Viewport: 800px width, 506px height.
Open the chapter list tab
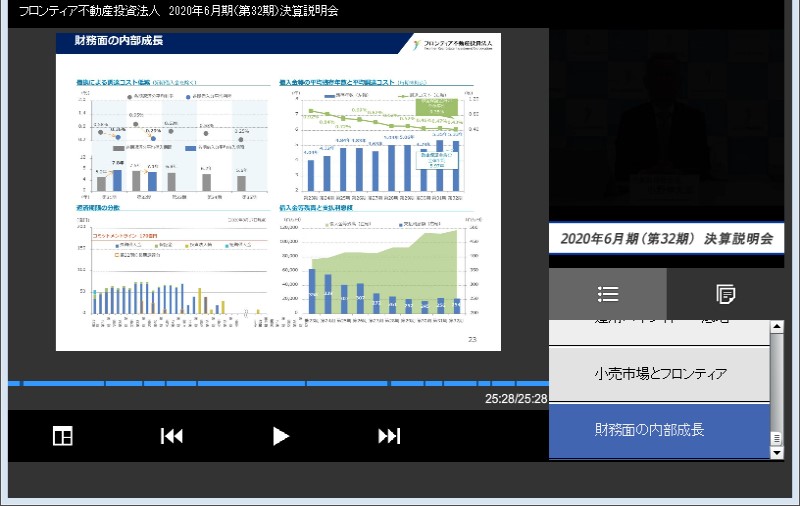[x=608, y=294]
